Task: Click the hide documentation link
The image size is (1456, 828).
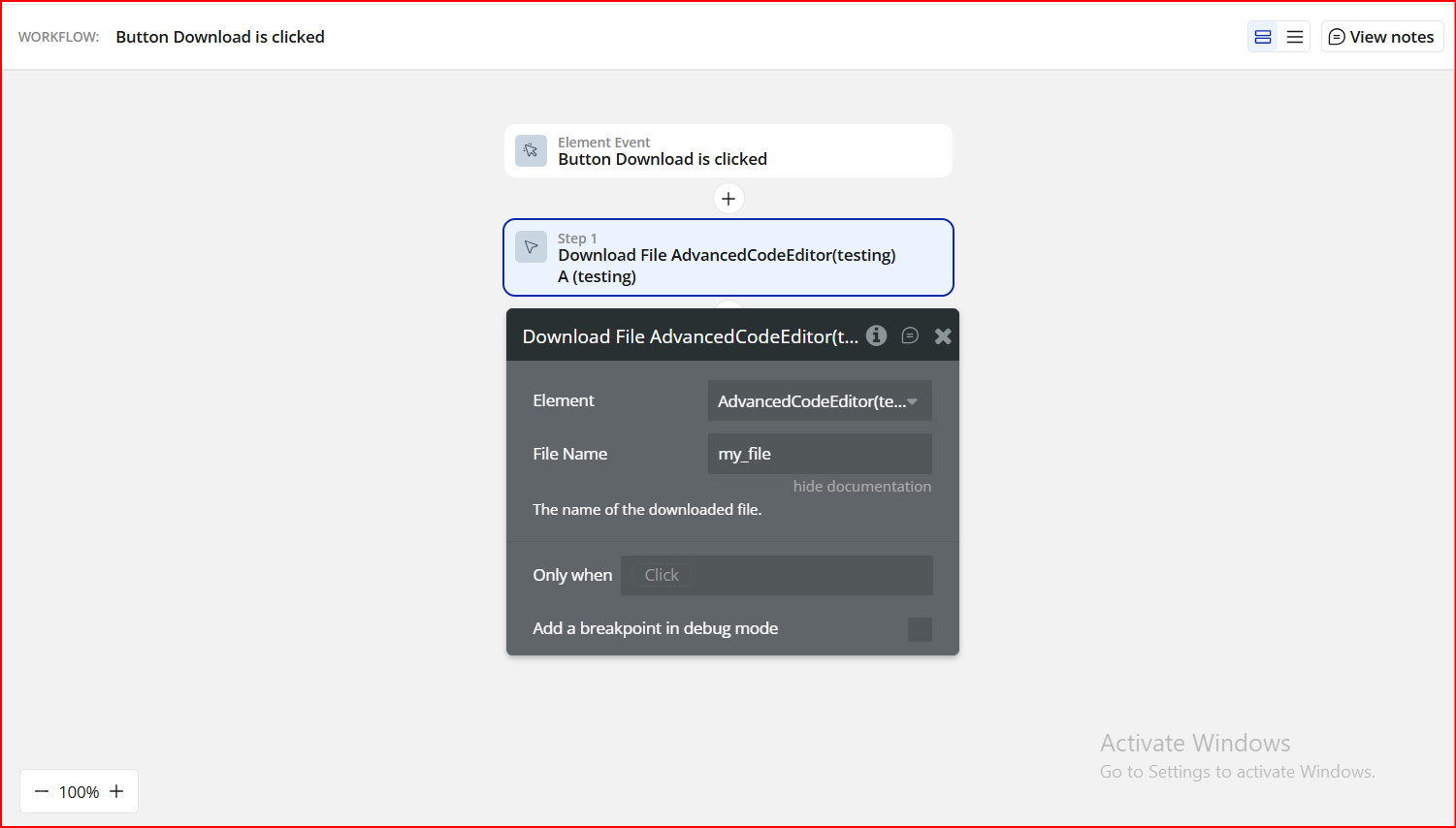Action: [861, 487]
